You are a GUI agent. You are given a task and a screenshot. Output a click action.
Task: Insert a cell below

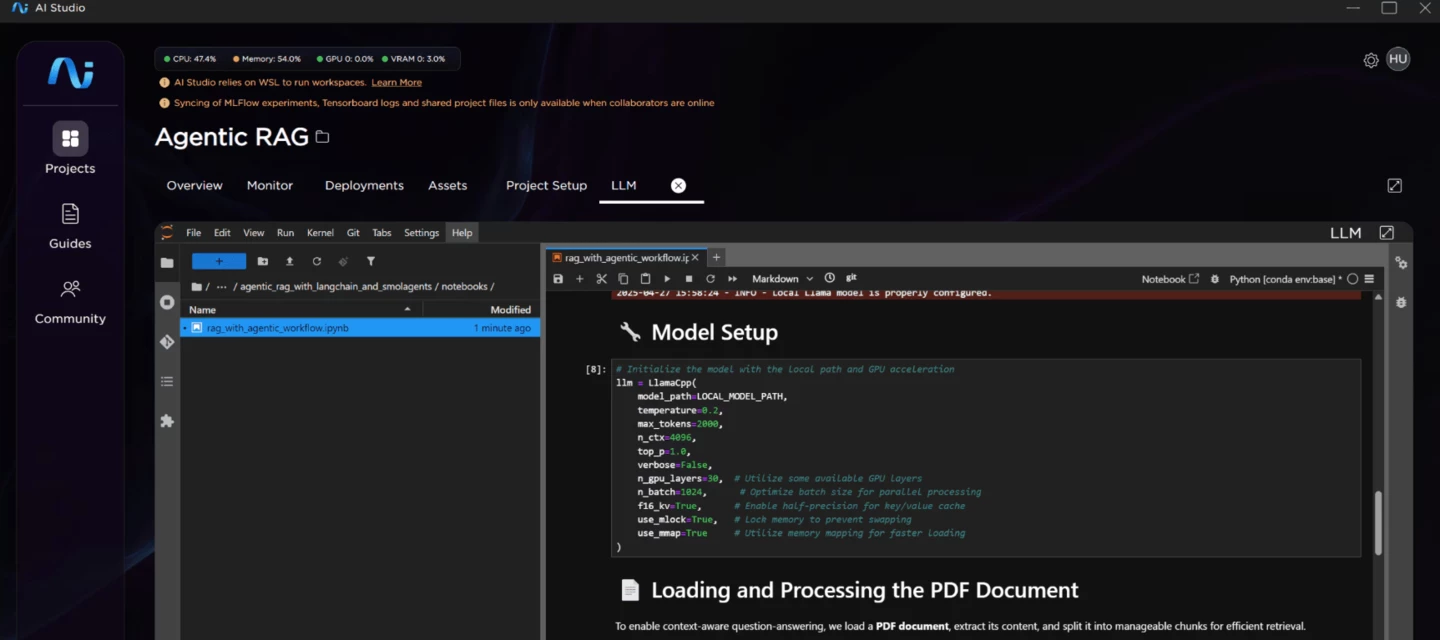(x=580, y=279)
